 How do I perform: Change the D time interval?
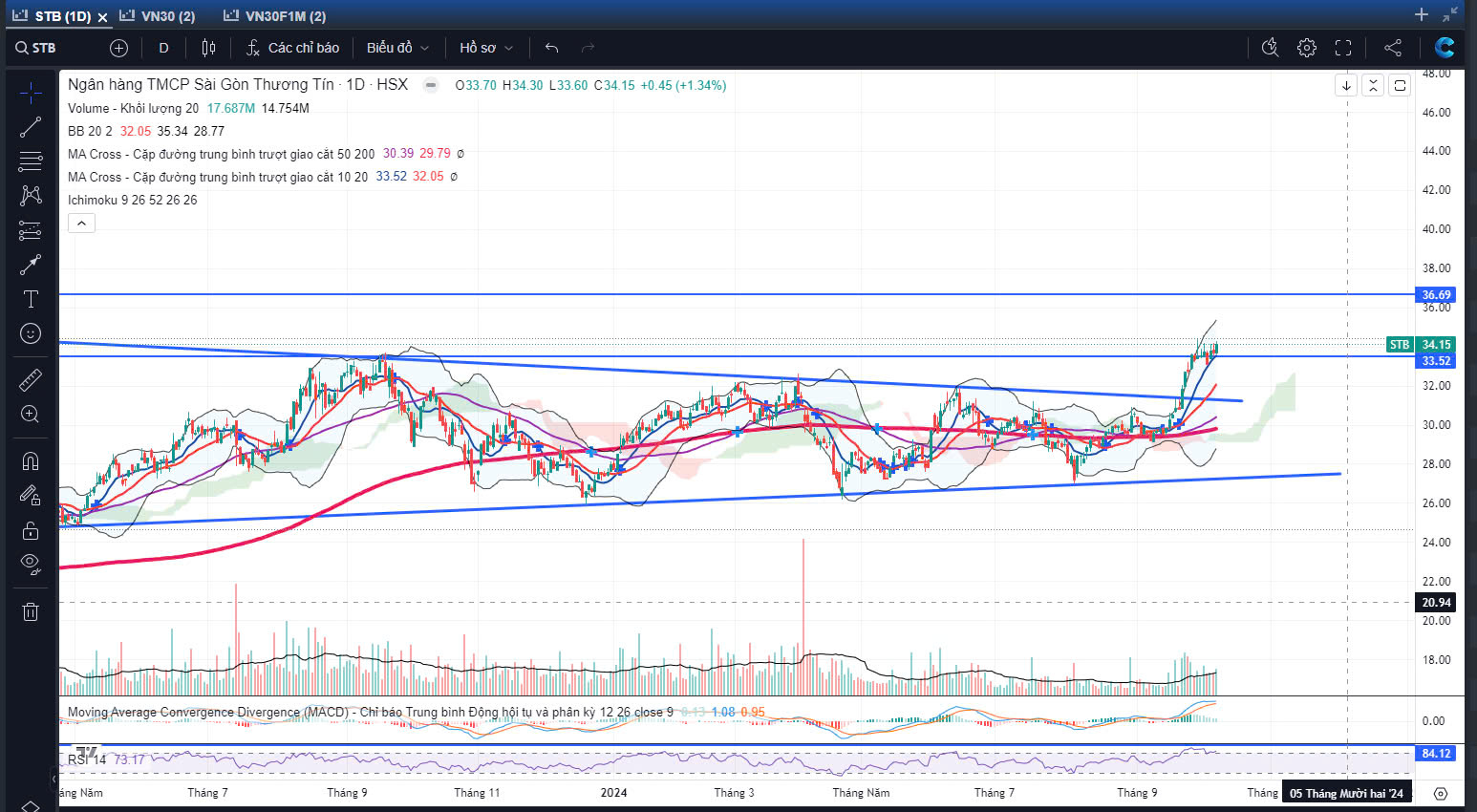coord(163,48)
